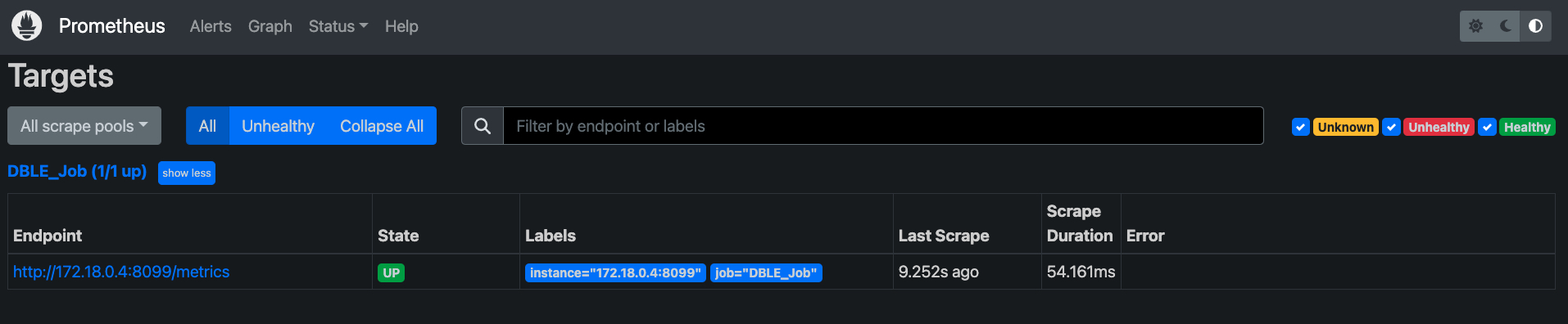Viewport: 1568px width, 324px height.
Task: Open the All scrape pools dropdown
Action: point(84,126)
